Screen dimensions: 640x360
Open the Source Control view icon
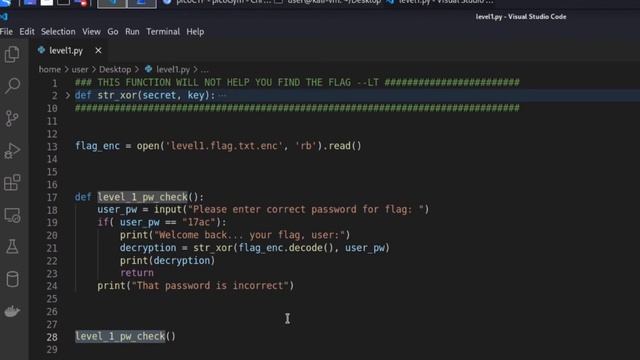12,118
